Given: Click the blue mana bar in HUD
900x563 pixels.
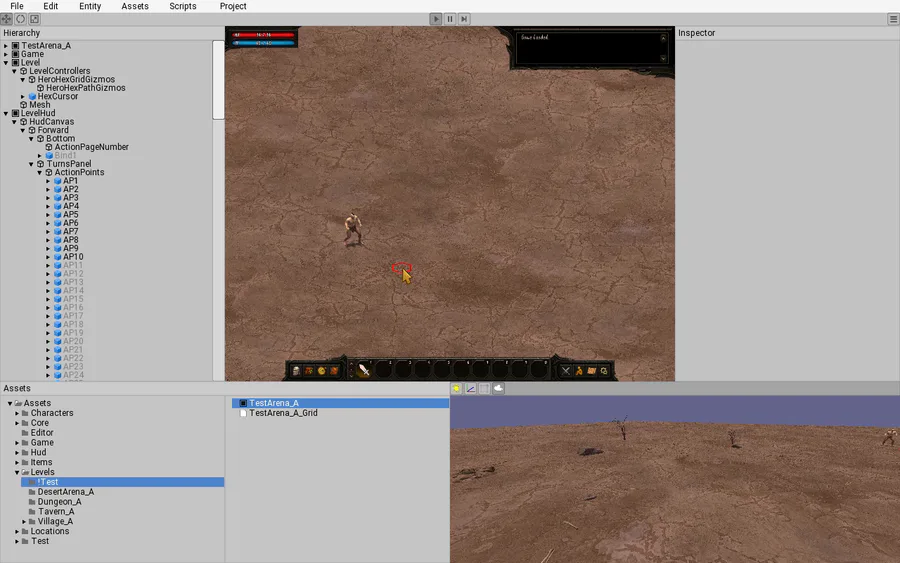Looking at the screenshot, I should (x=263, y=43).
